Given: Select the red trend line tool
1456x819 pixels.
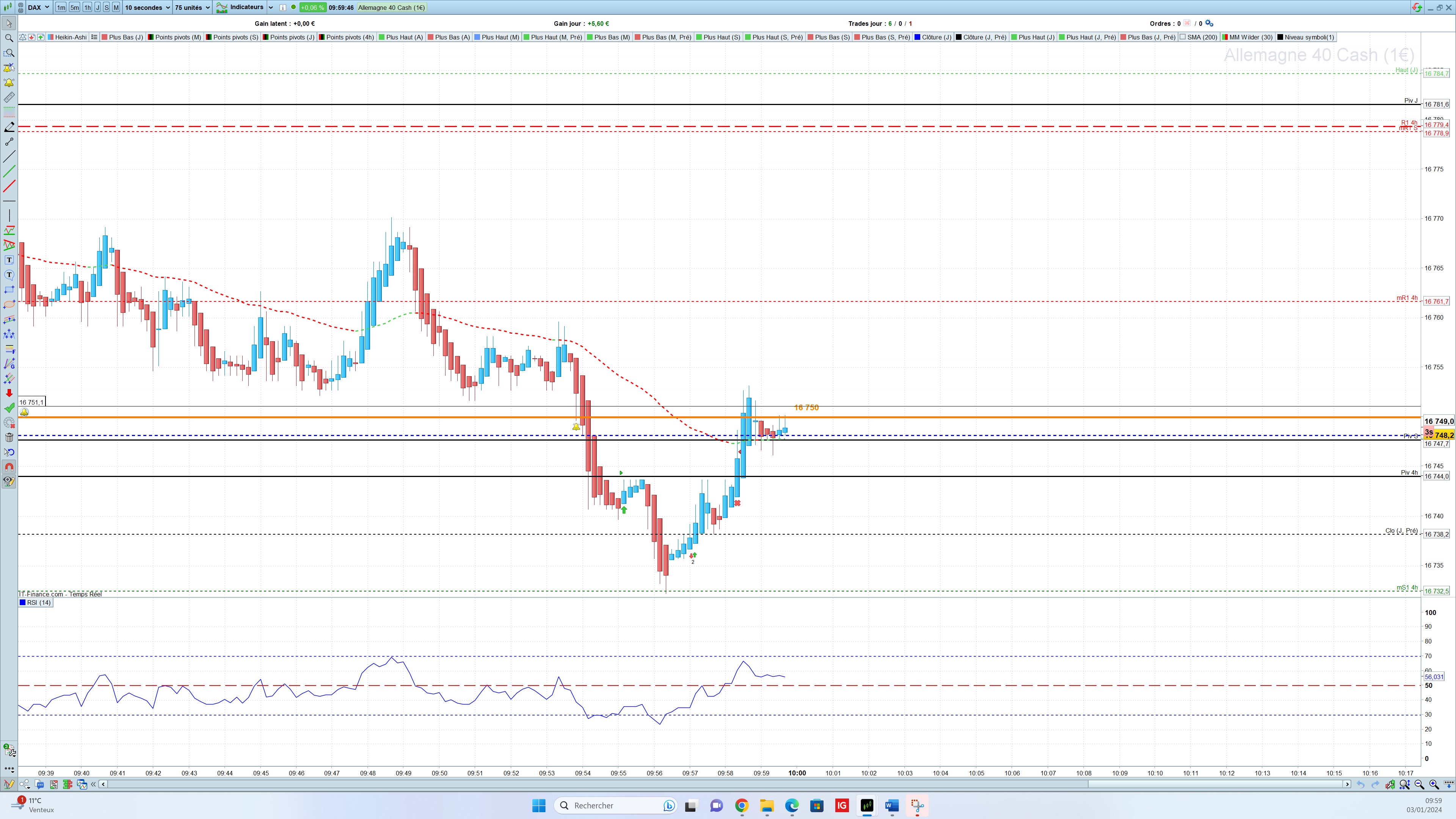Looking at the screenshot, I should coord(9,187).
